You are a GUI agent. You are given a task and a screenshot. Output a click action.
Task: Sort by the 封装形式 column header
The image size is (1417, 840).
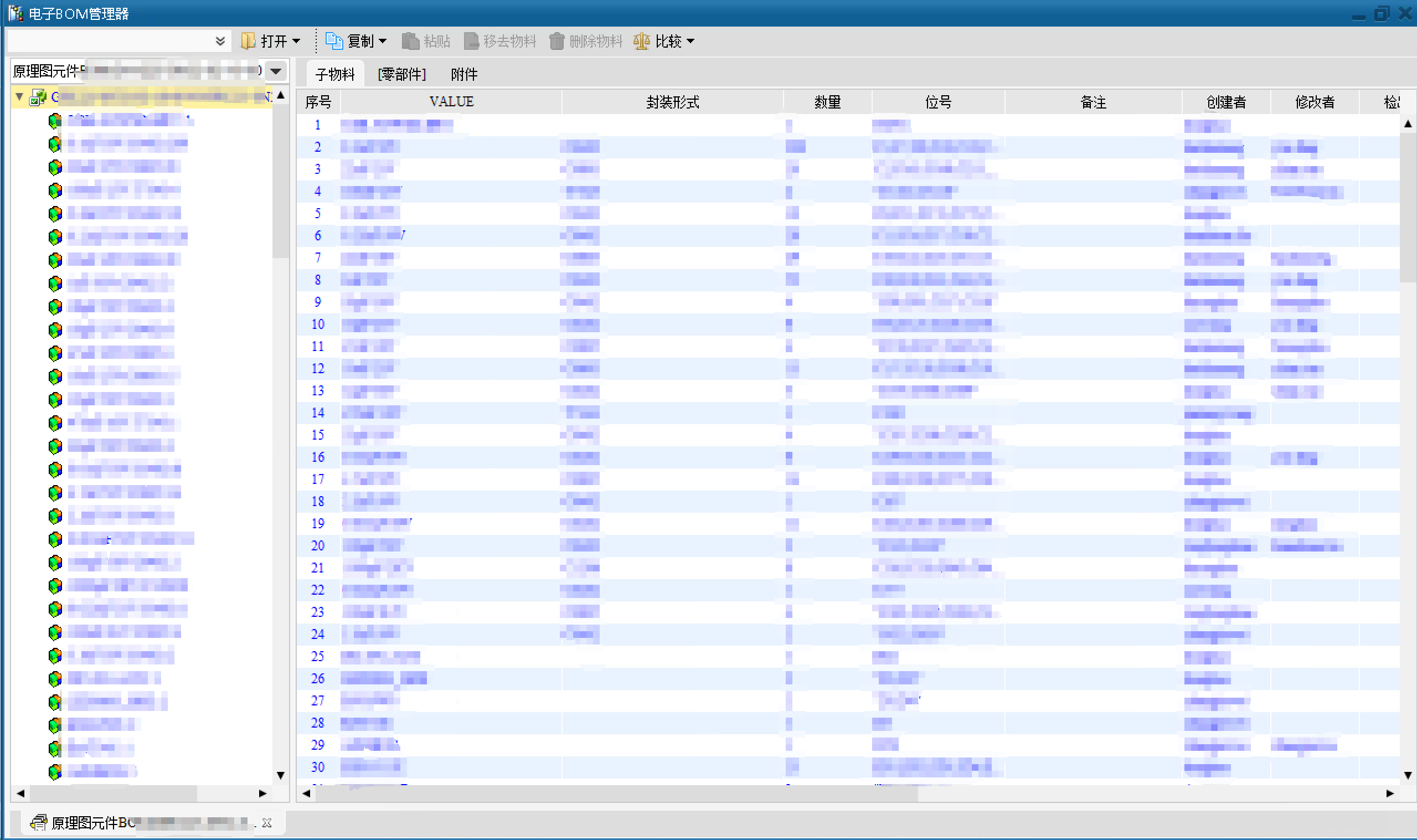click(x=672, y=102)
